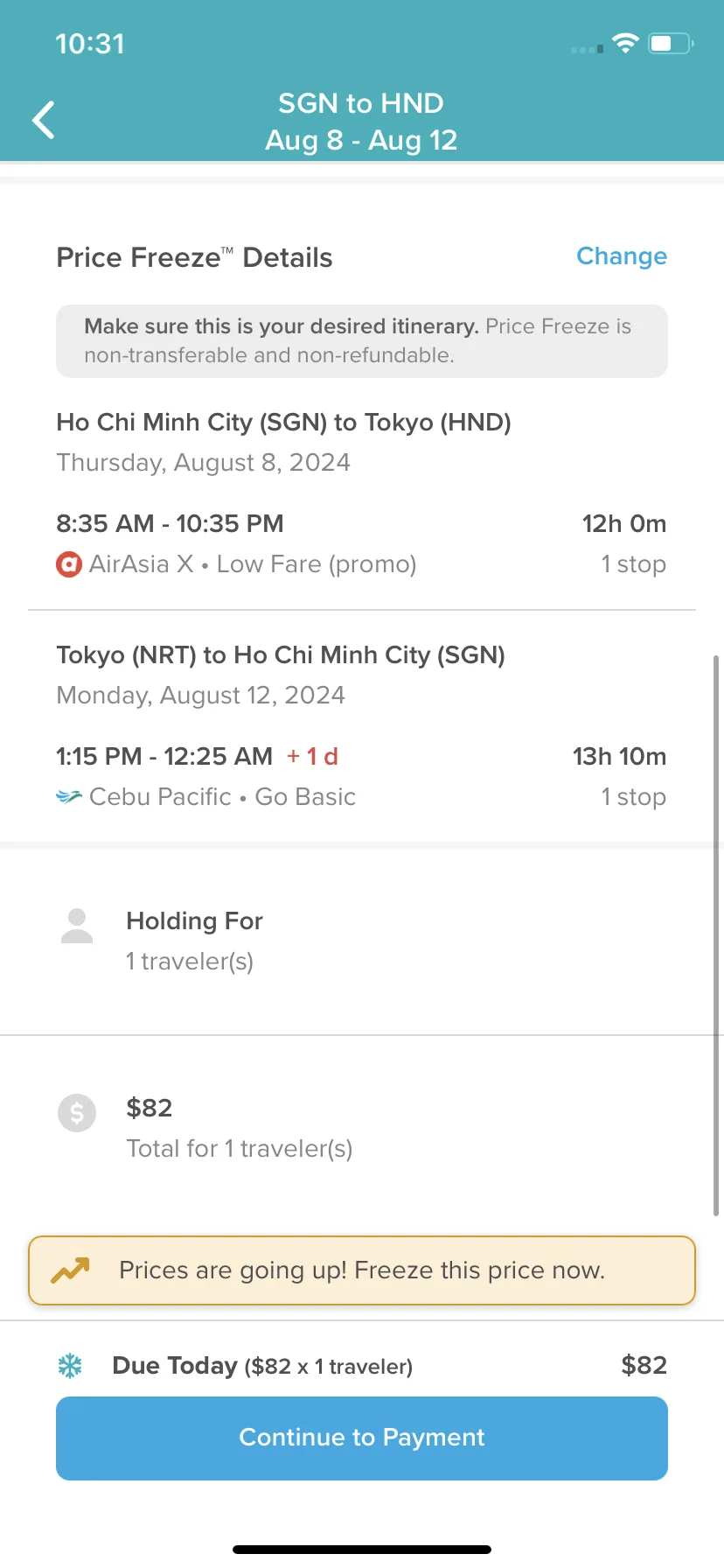Image resolution: width=724 pixels, height=1568 pixels.
Task: Tap the Wi-Fi status icon
Action: tap(625, 43)
